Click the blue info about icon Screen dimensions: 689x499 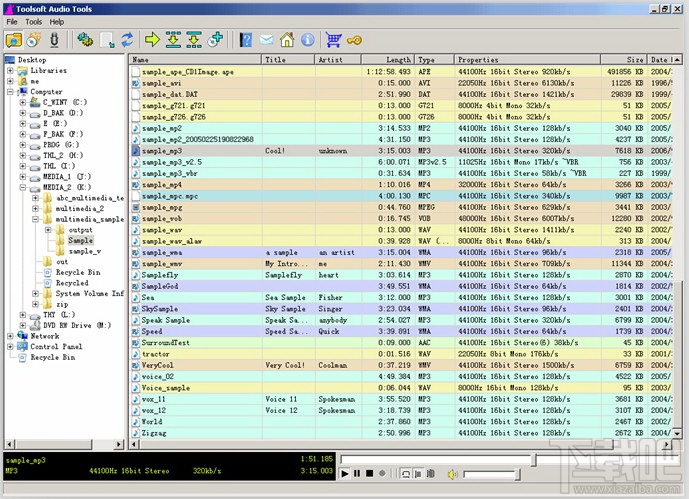(308, 40)
